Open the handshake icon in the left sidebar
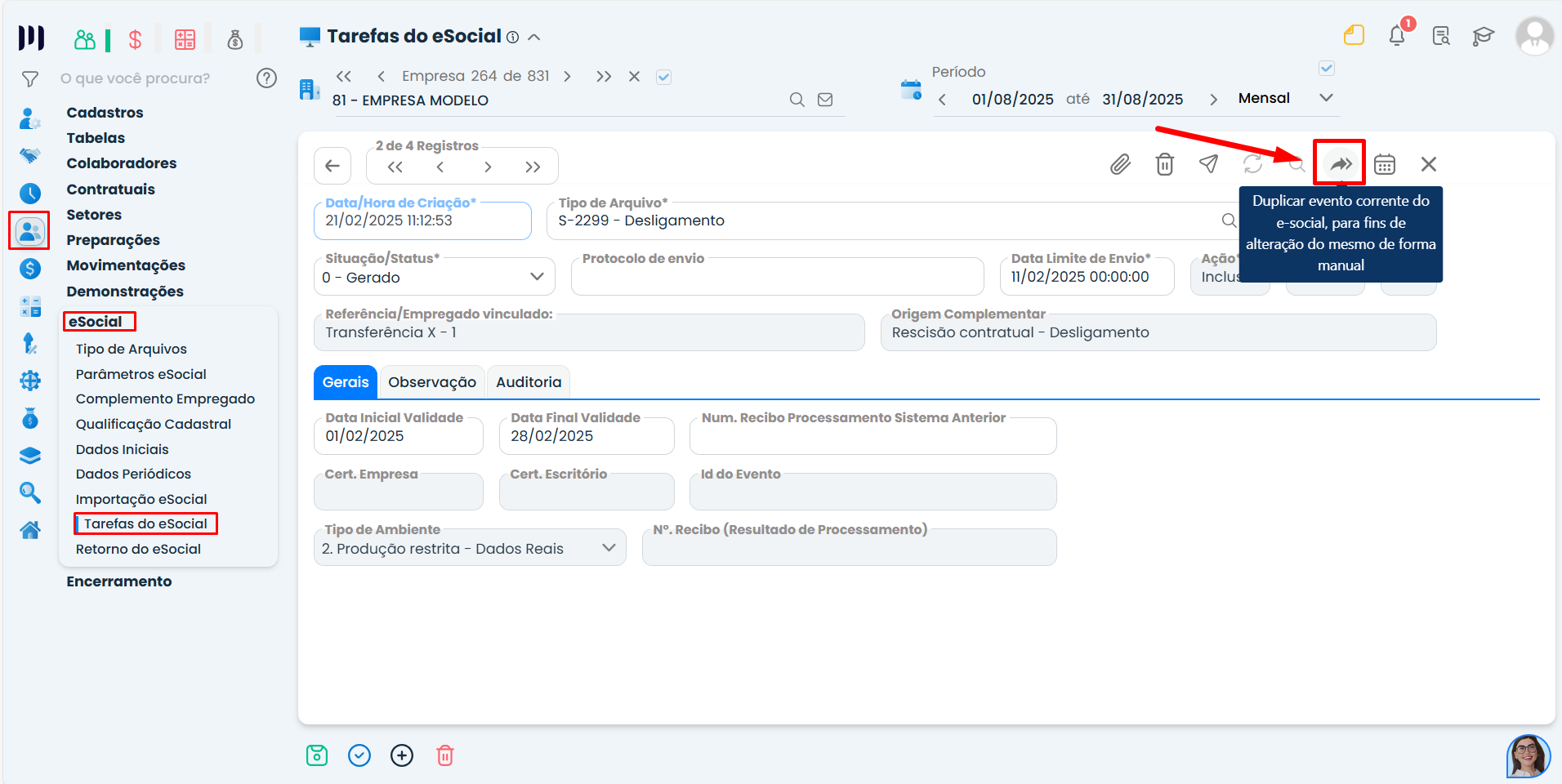Screen dimensions: 1562x784 [30, 155]
